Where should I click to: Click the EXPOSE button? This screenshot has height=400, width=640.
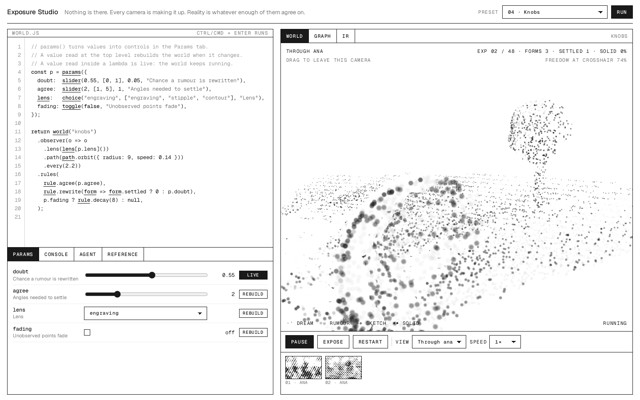pos(333,342)
